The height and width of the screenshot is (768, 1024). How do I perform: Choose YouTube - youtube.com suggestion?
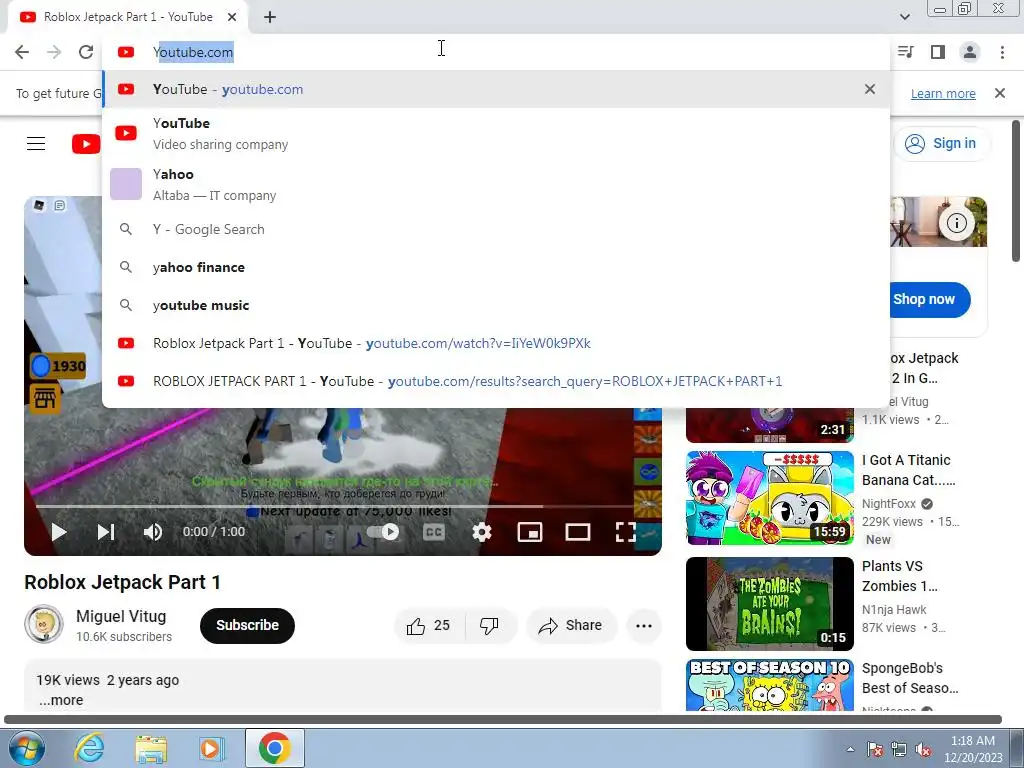pyautogui.click(x=496, y=89)
